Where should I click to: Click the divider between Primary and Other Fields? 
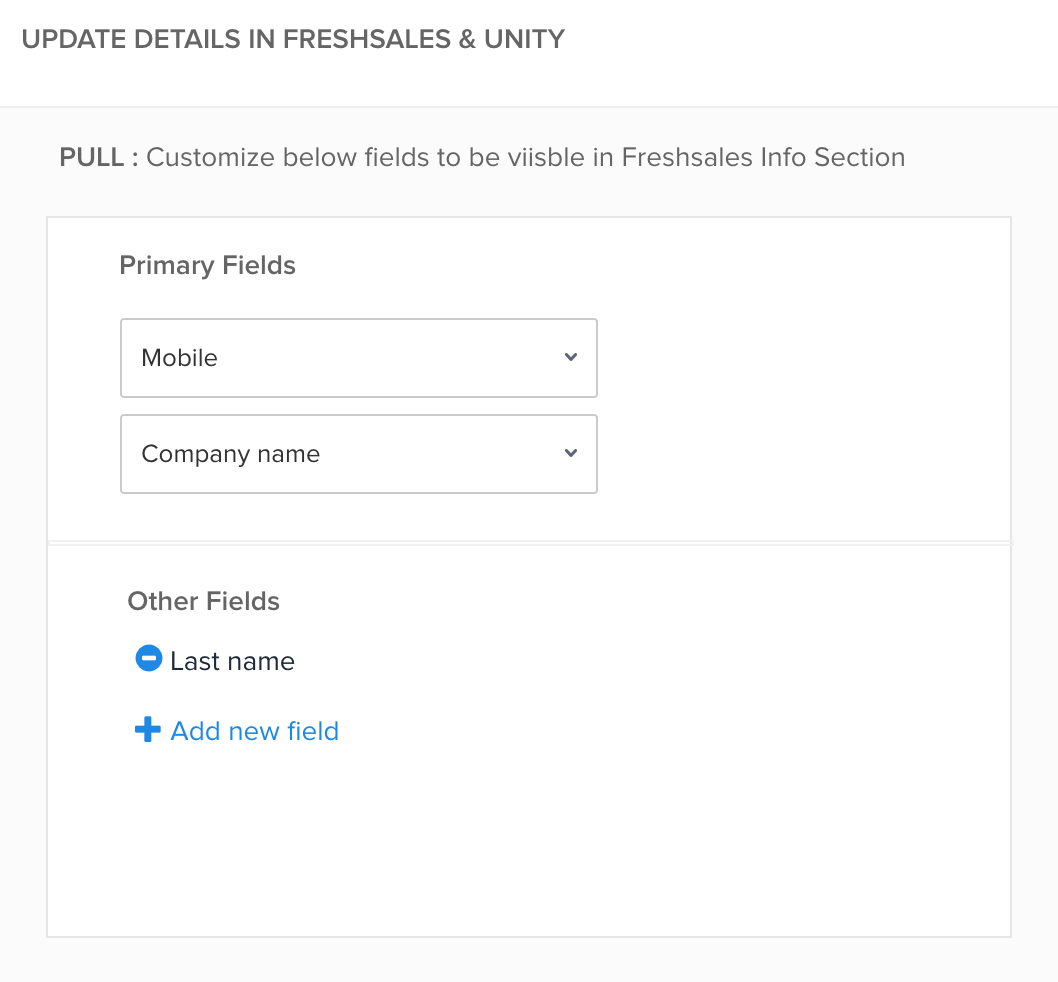click(x=529, y=543)
